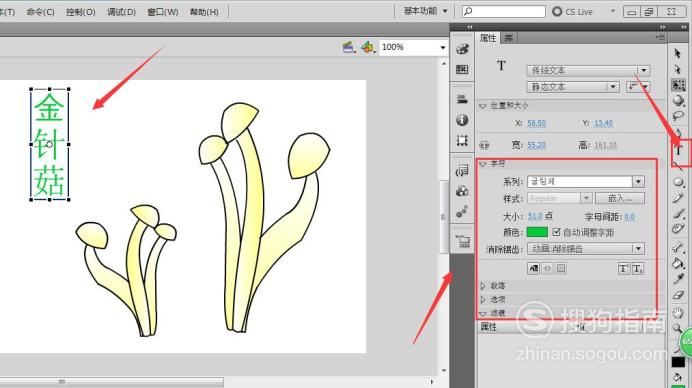Viewport: 692px width, 388px height.
Task: Select the Text tool
Action: point(678,151)
